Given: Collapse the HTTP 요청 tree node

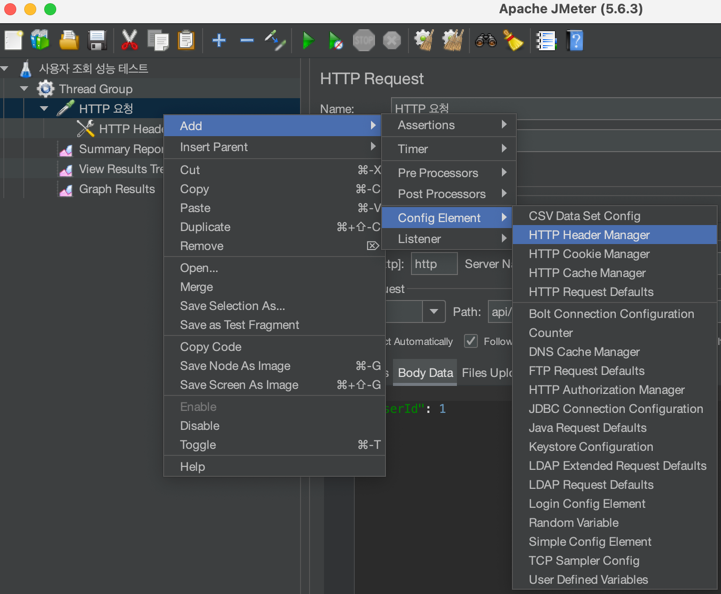Looking at the screenshot, I should point(44,109).
